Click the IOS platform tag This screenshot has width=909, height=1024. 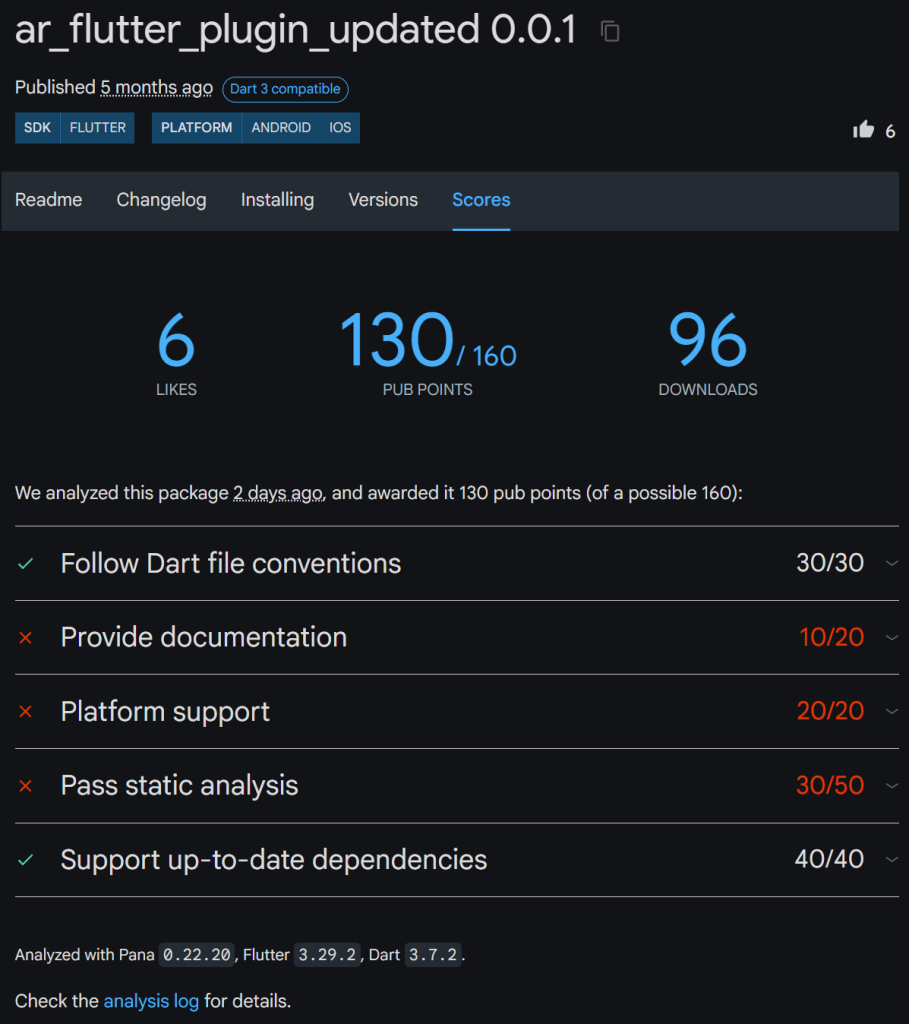[340, 127]
